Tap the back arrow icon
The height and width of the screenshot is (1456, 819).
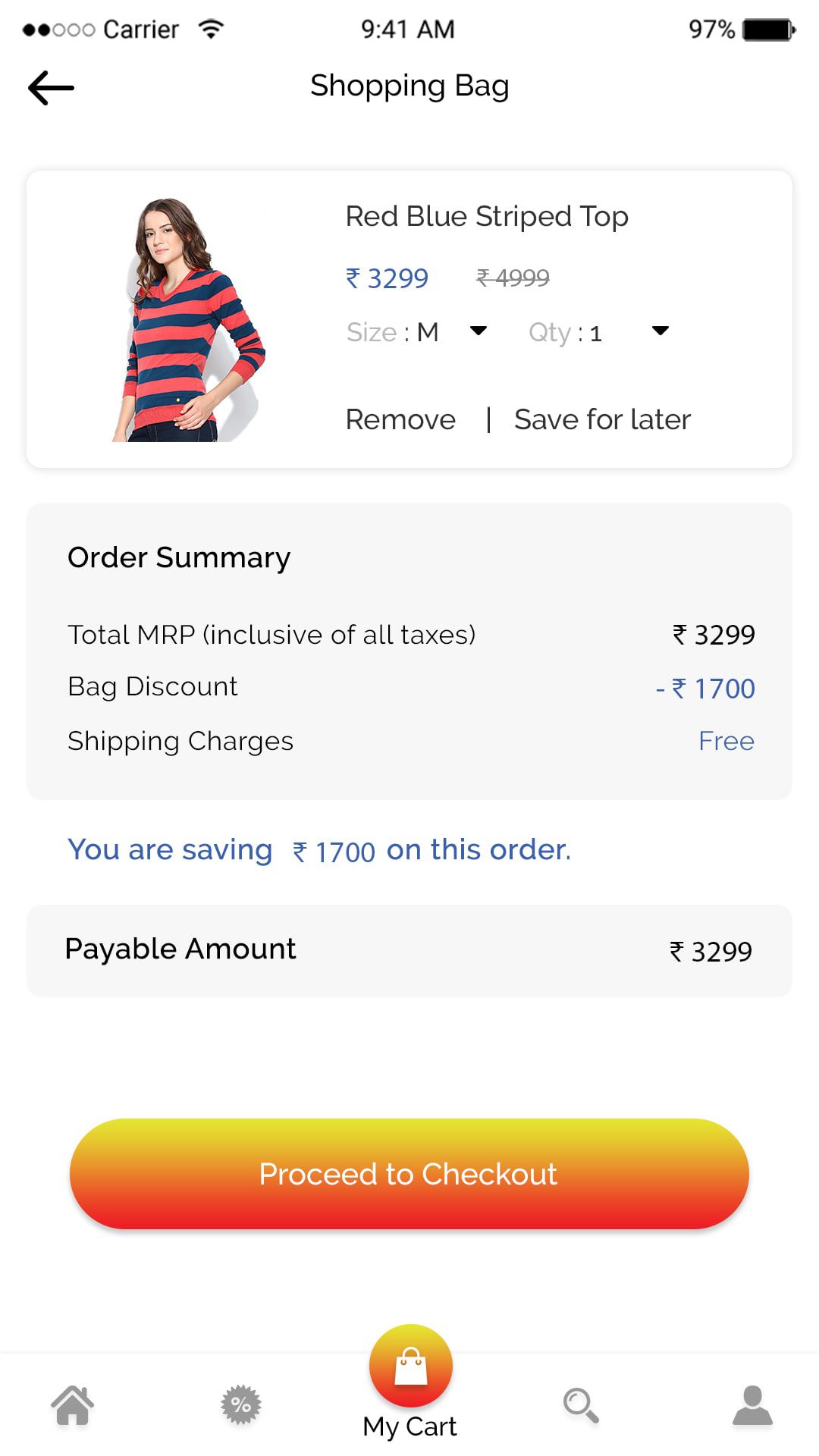tap(51, 88)
